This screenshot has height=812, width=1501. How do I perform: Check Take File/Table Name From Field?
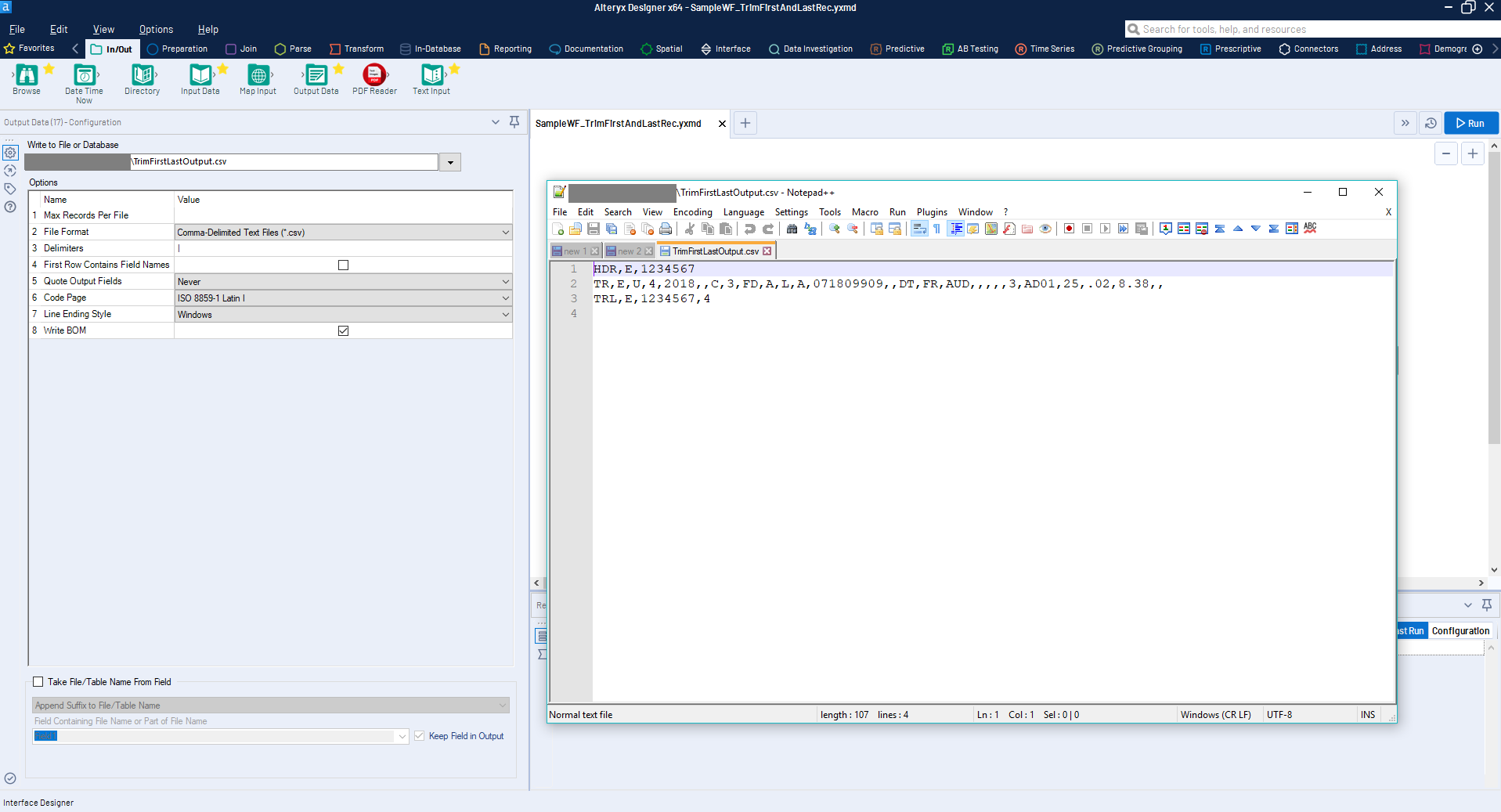tap(37, 682)
